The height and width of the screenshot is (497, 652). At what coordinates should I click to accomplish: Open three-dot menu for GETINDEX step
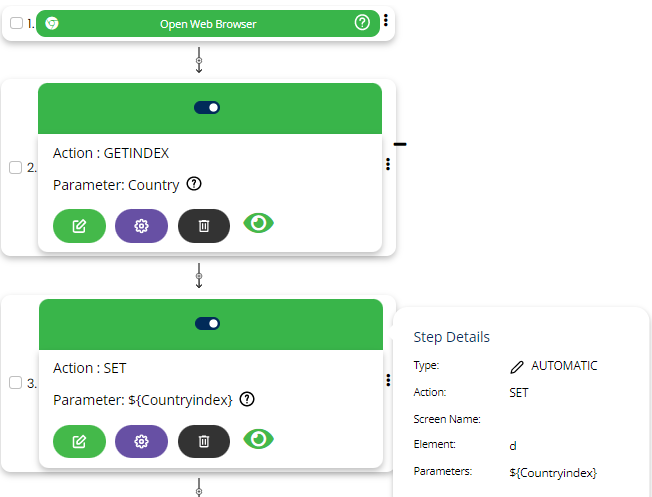click(387, 165)
